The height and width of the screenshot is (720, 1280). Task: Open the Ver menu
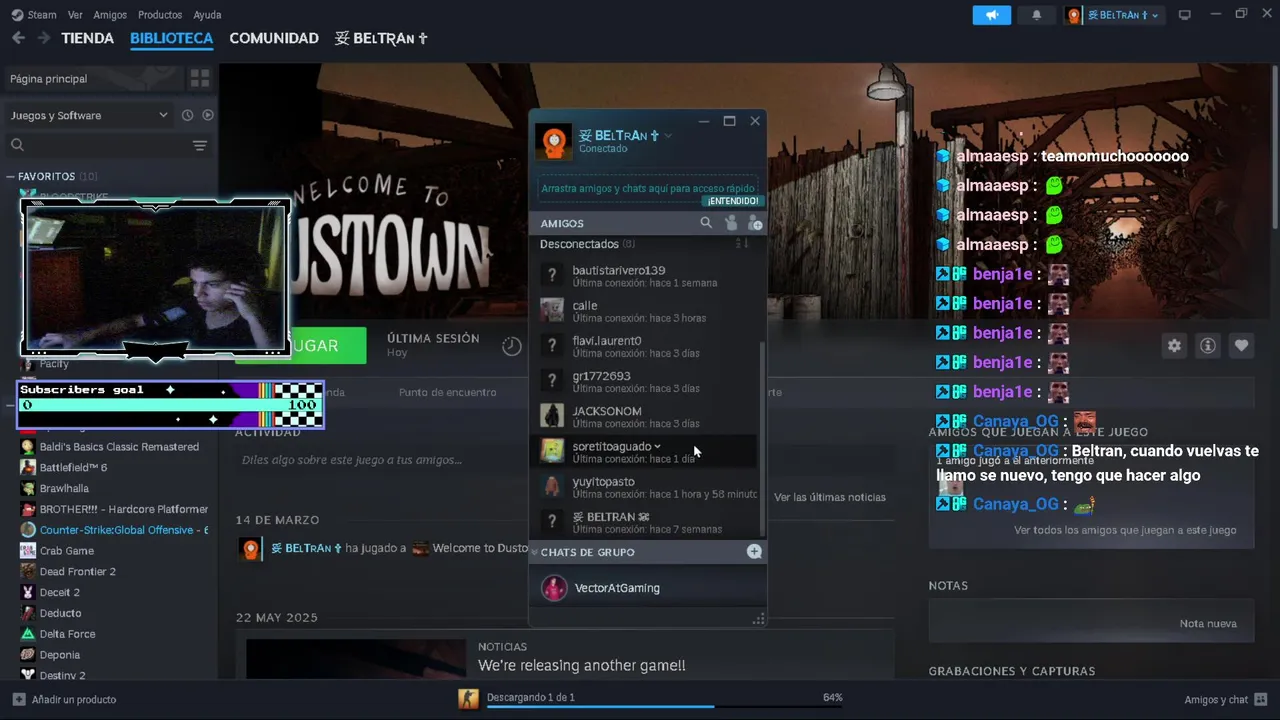coord(75,15)
